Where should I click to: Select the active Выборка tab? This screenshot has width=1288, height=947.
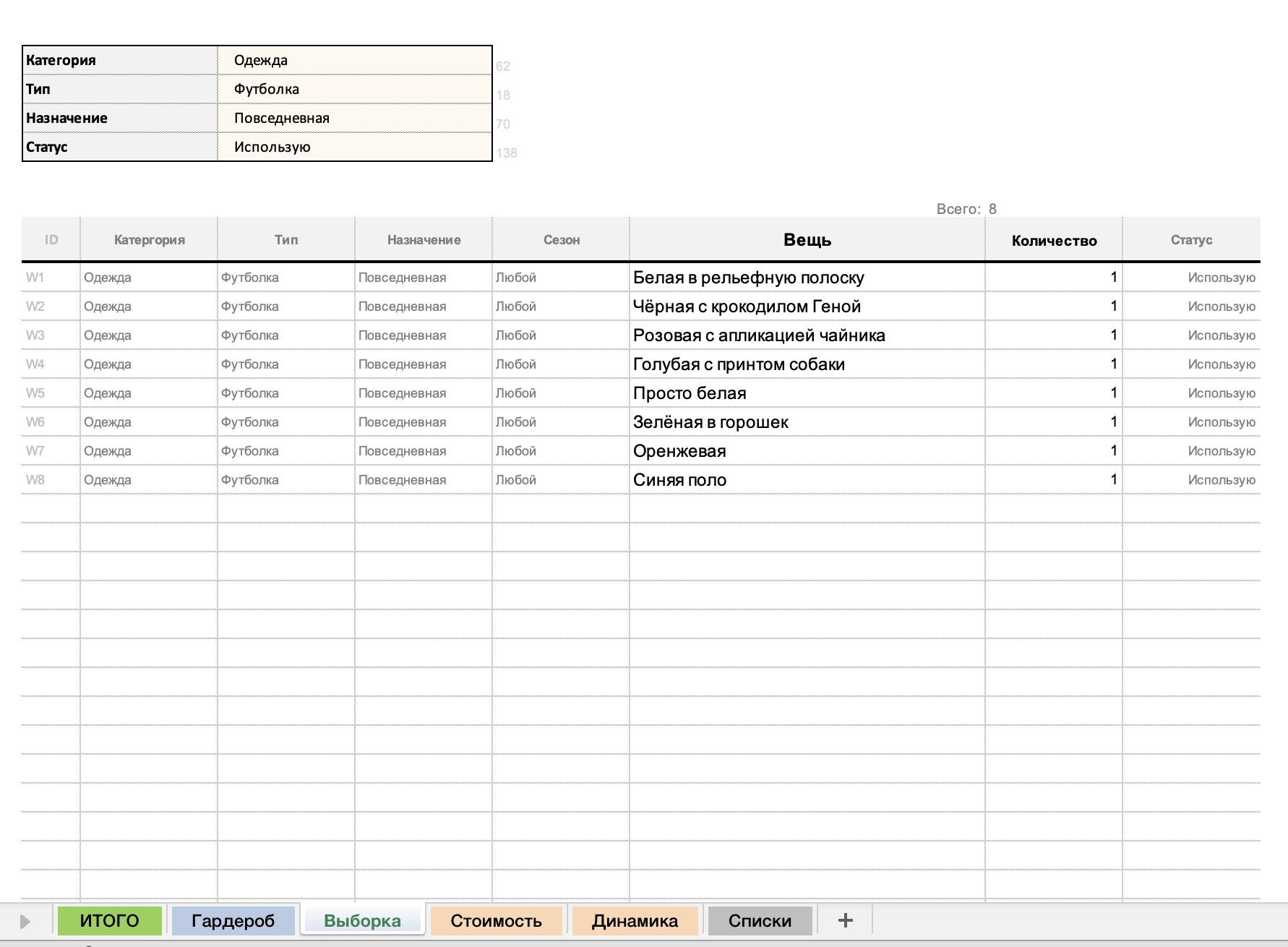pos(362,920)
